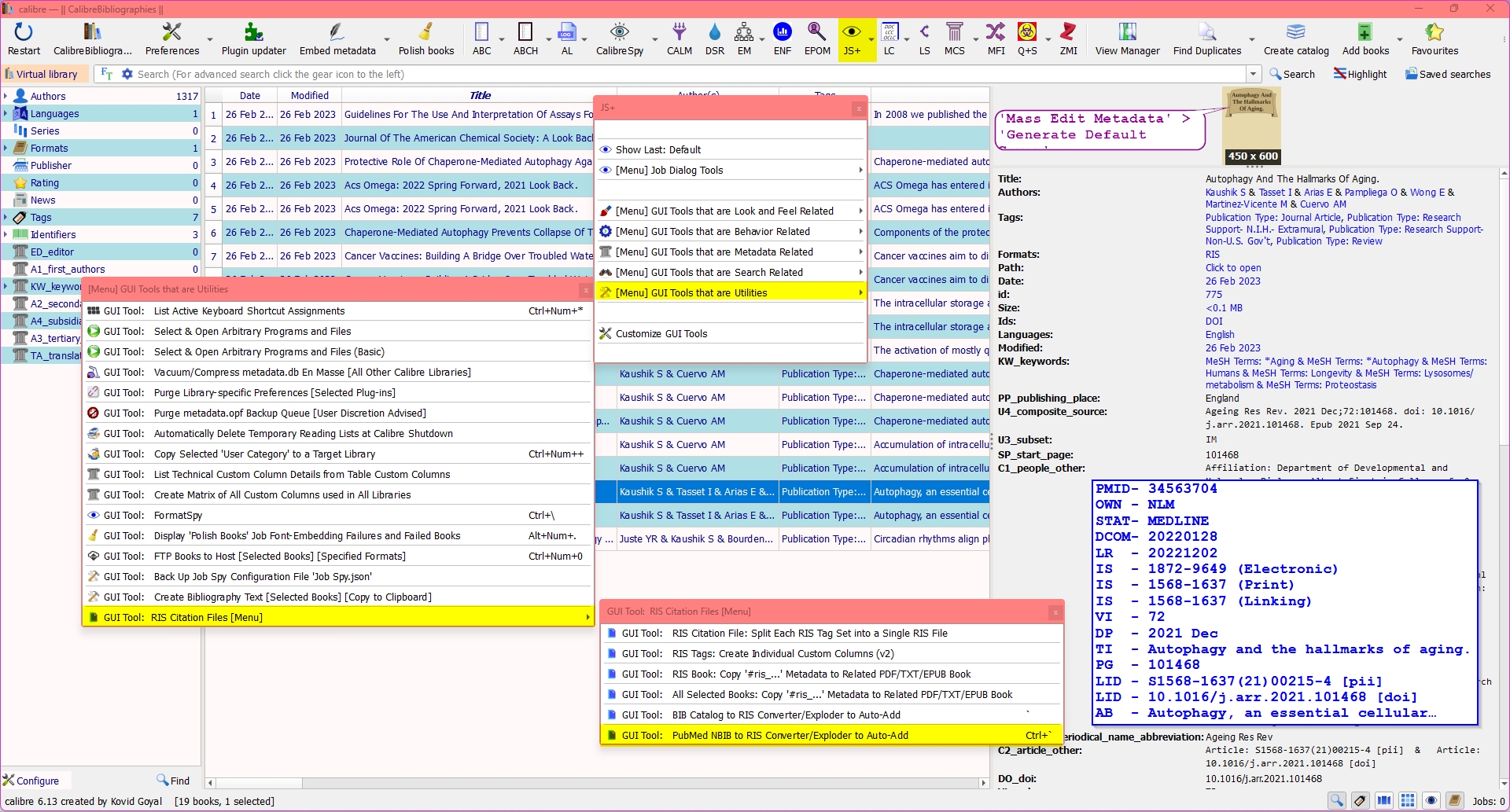Click the Highlight button
Viewport: 1510px width, 812px height.
[1360, 74]
